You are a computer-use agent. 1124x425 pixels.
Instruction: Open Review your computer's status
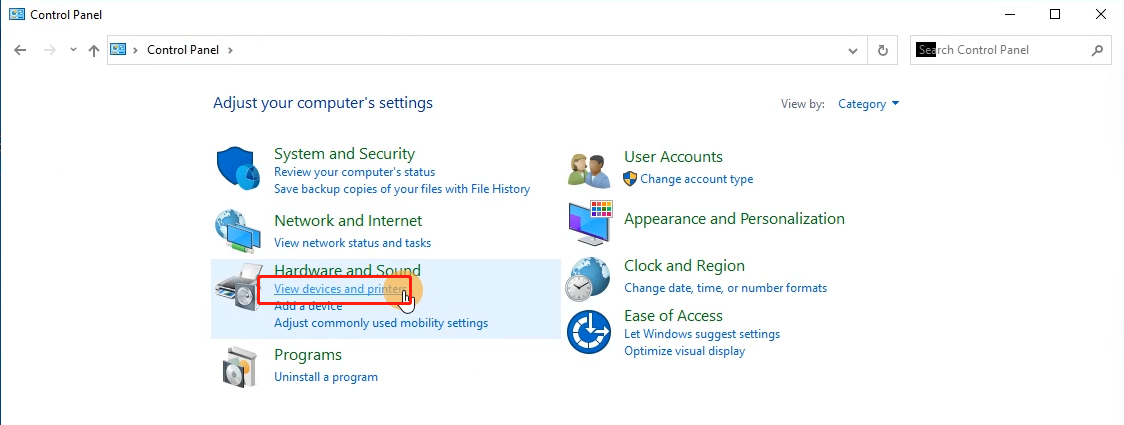pos(354,172)
